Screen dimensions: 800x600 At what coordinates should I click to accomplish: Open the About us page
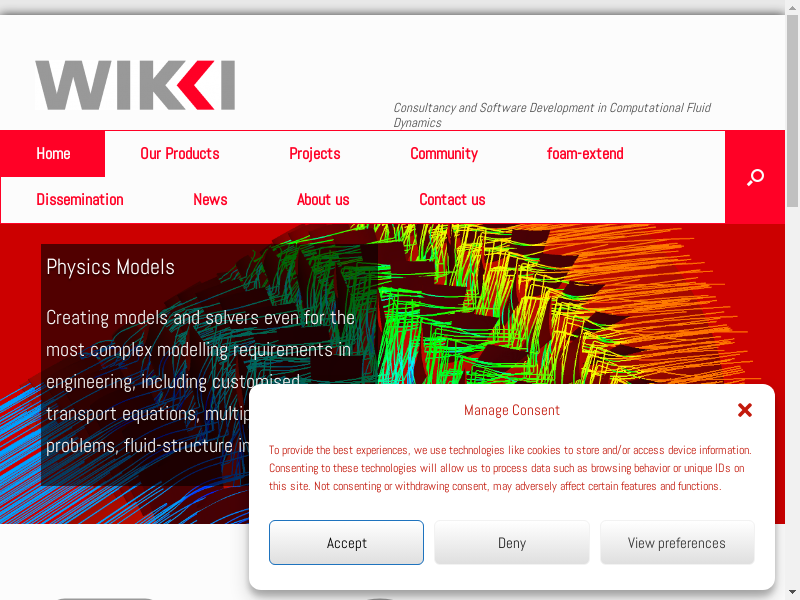(x=323, y=200)
